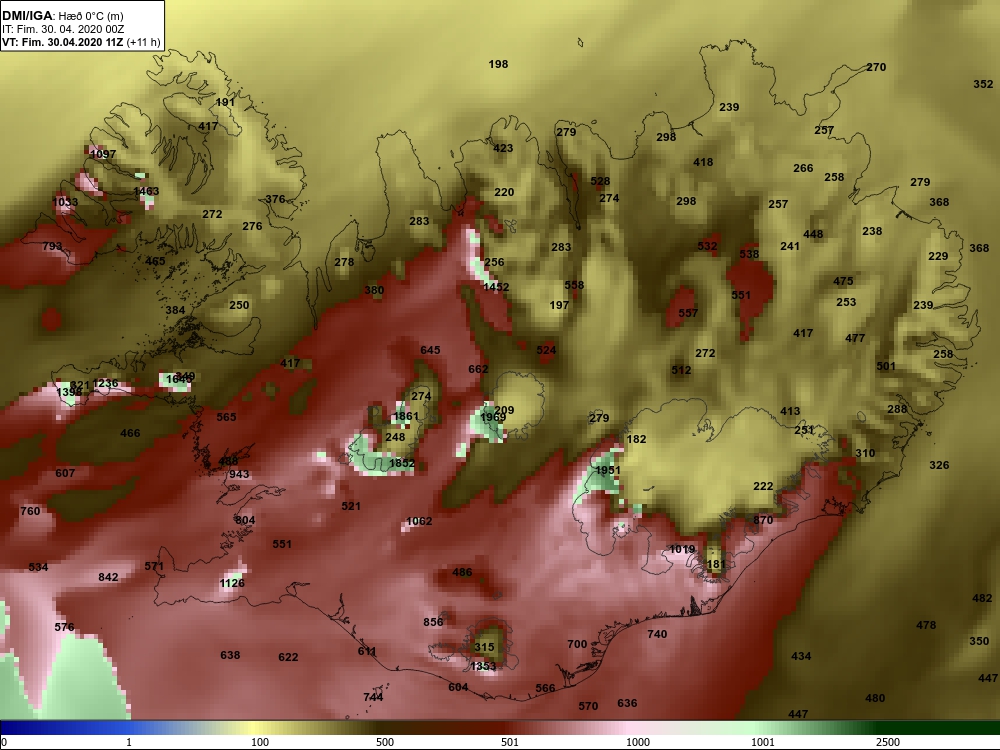Image resolution: width=1000 pixels, height=750 pixels.
Task: Click the 100 label on the color scale
Action: [x=260, y=742]
